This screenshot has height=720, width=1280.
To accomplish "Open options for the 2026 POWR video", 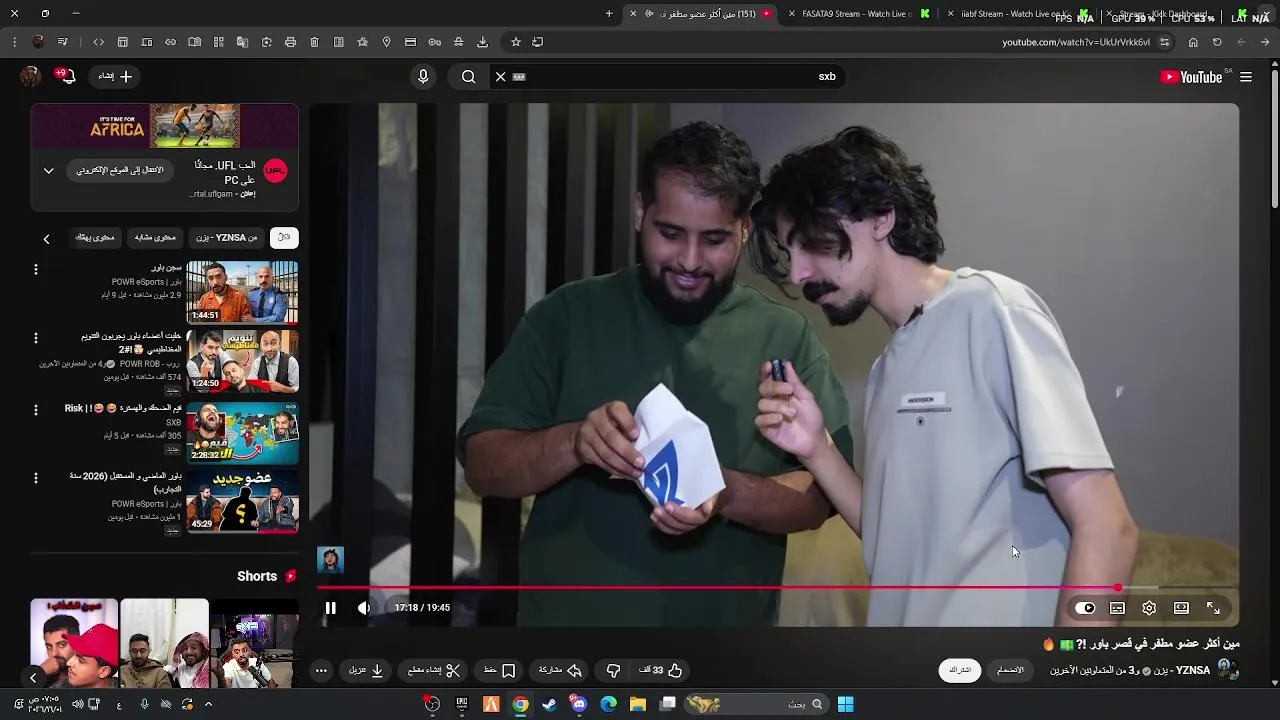I will point(36,478).
